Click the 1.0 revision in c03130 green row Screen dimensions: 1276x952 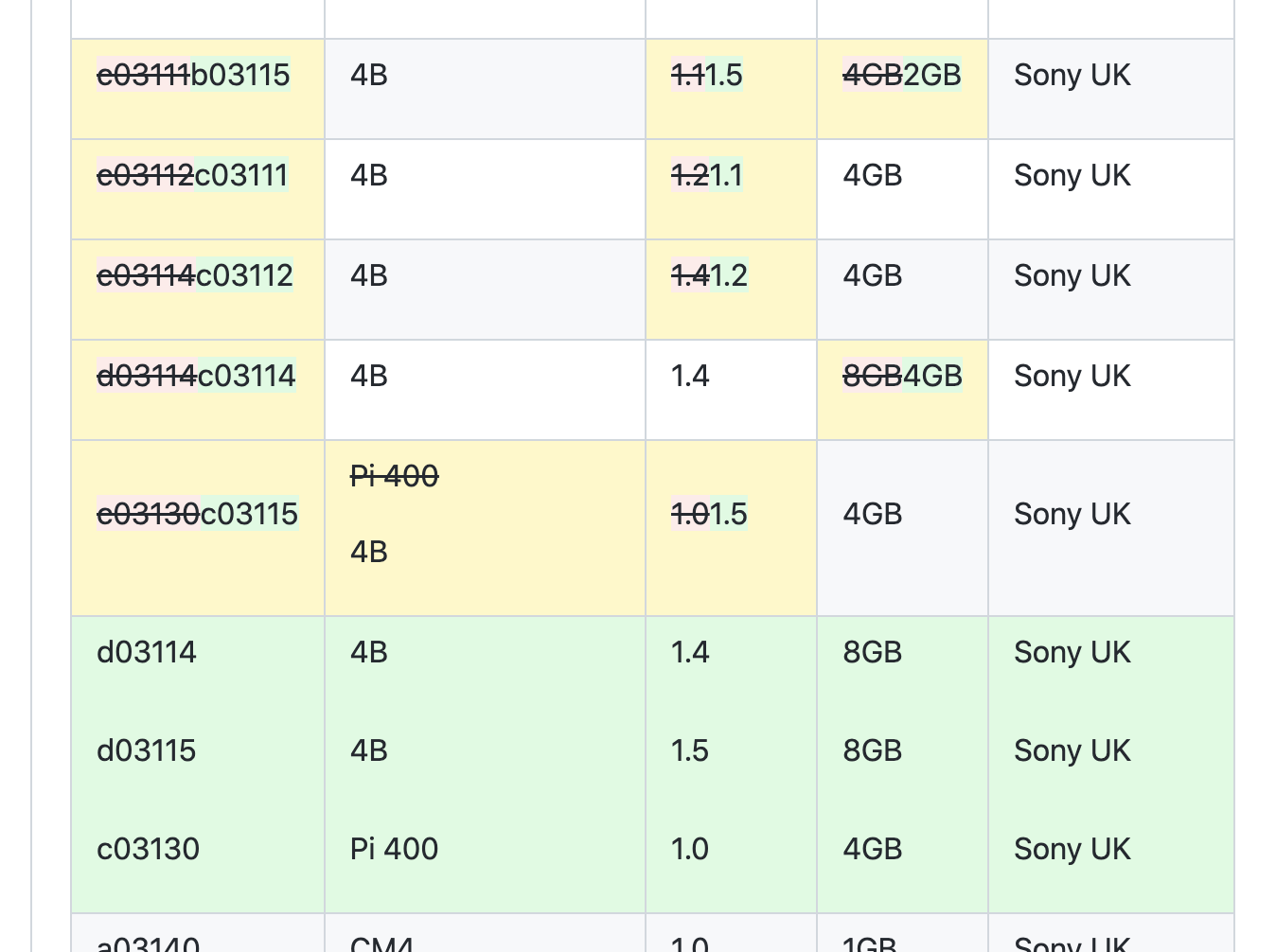point(690,849)
